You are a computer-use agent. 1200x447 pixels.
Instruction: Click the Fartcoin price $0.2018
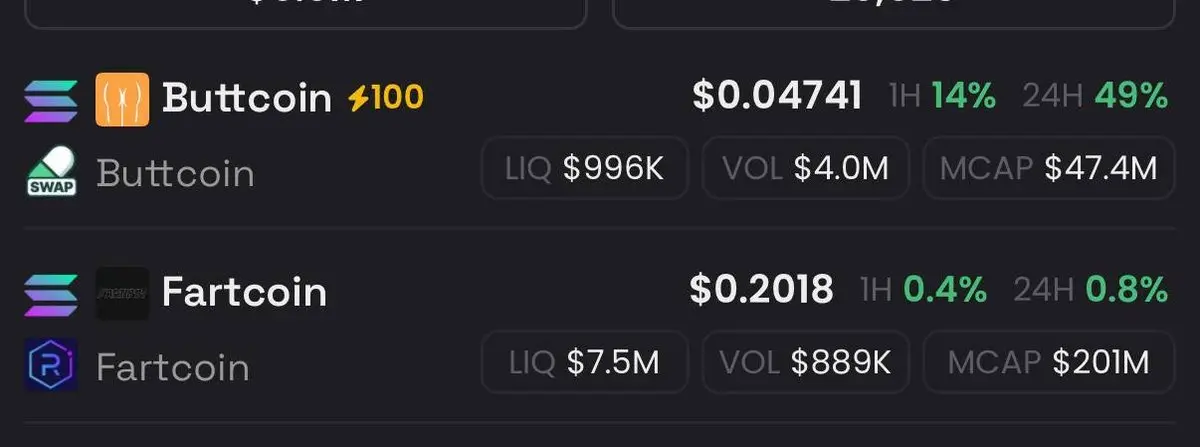point(761,290)
